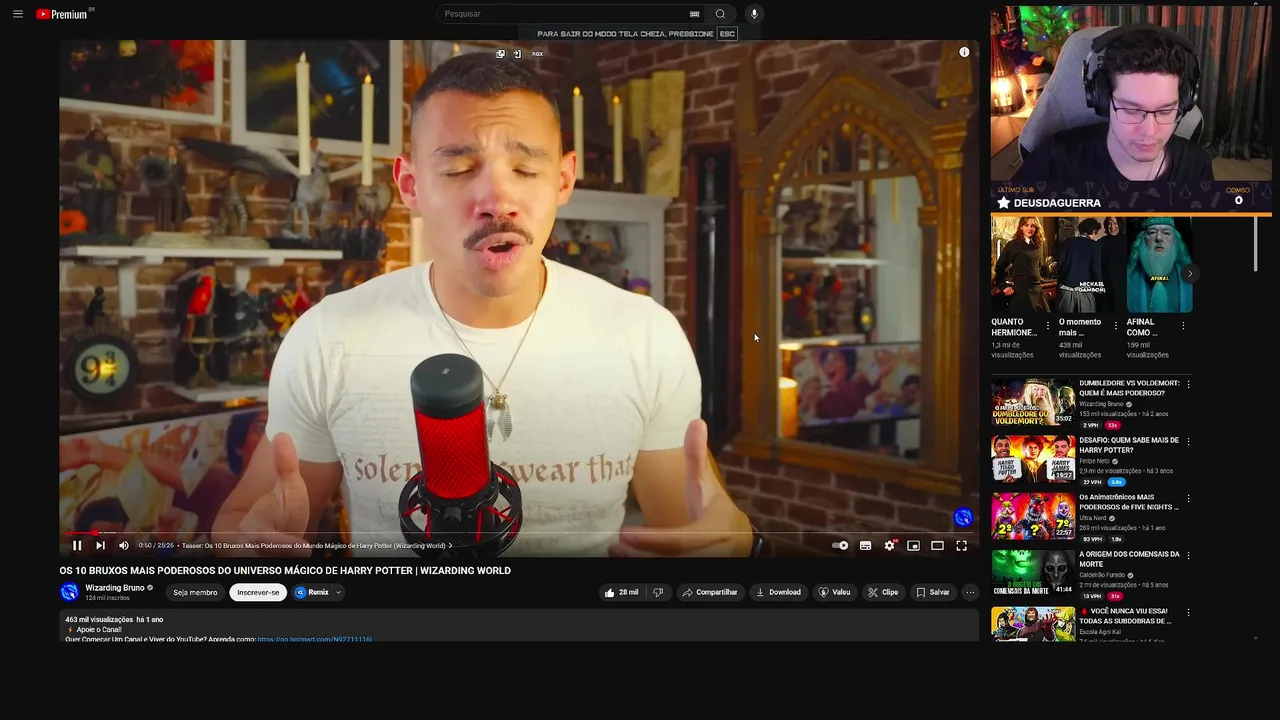This screenshot has width=1280, height=720.
Task: Click the Download button
Action: (778, 592)
